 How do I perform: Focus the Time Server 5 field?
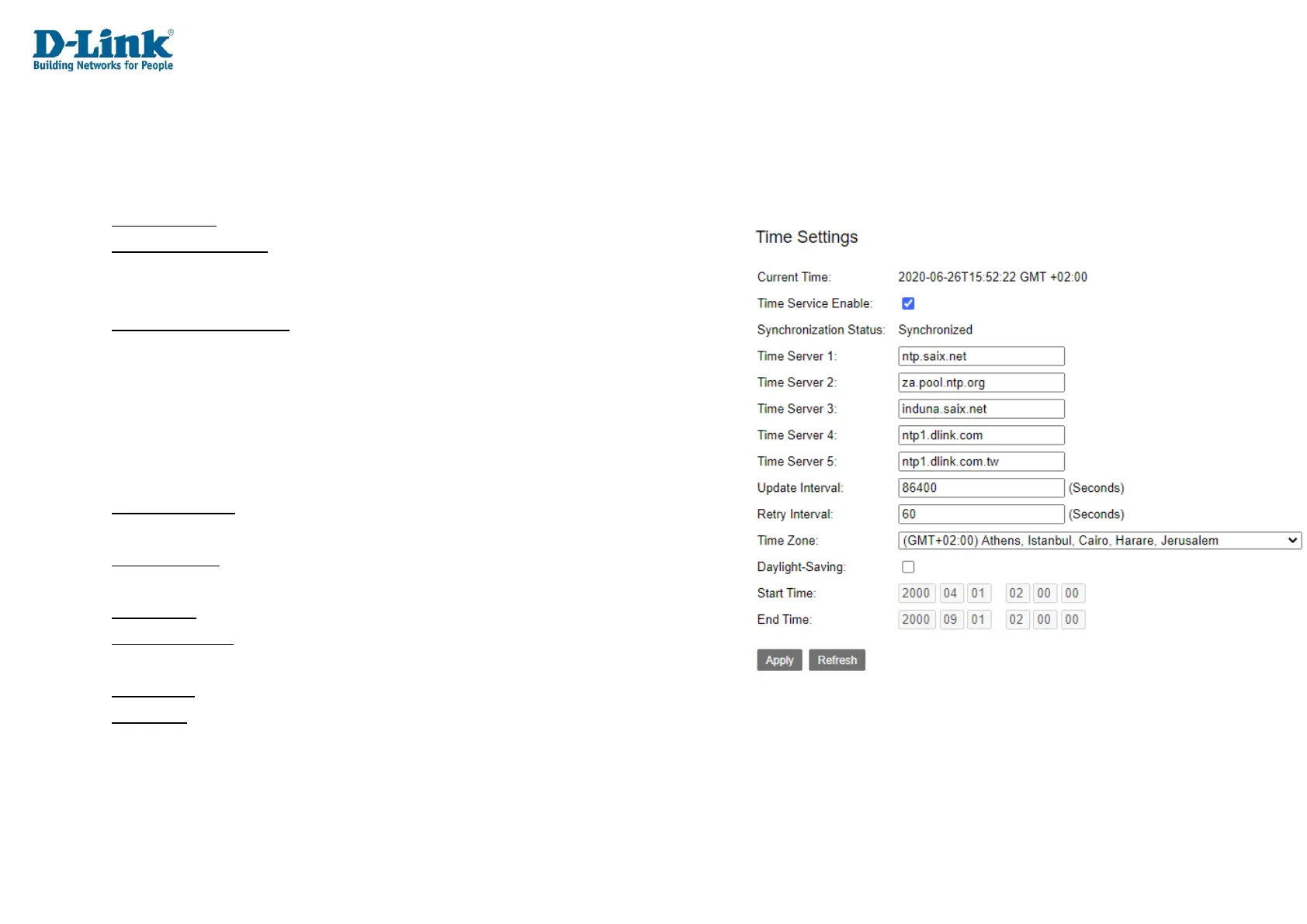click(x=981, y=462)
